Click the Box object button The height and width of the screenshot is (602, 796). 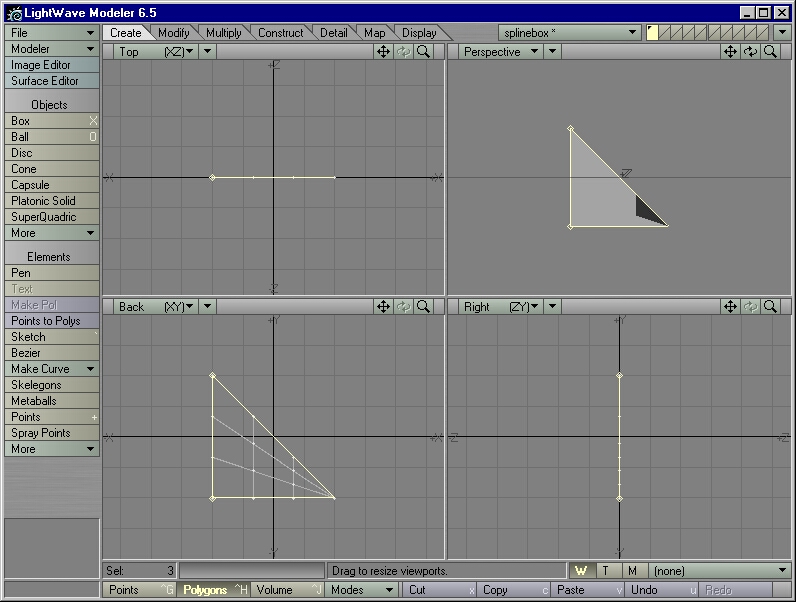pyautogui.click(x=52, y=121)
